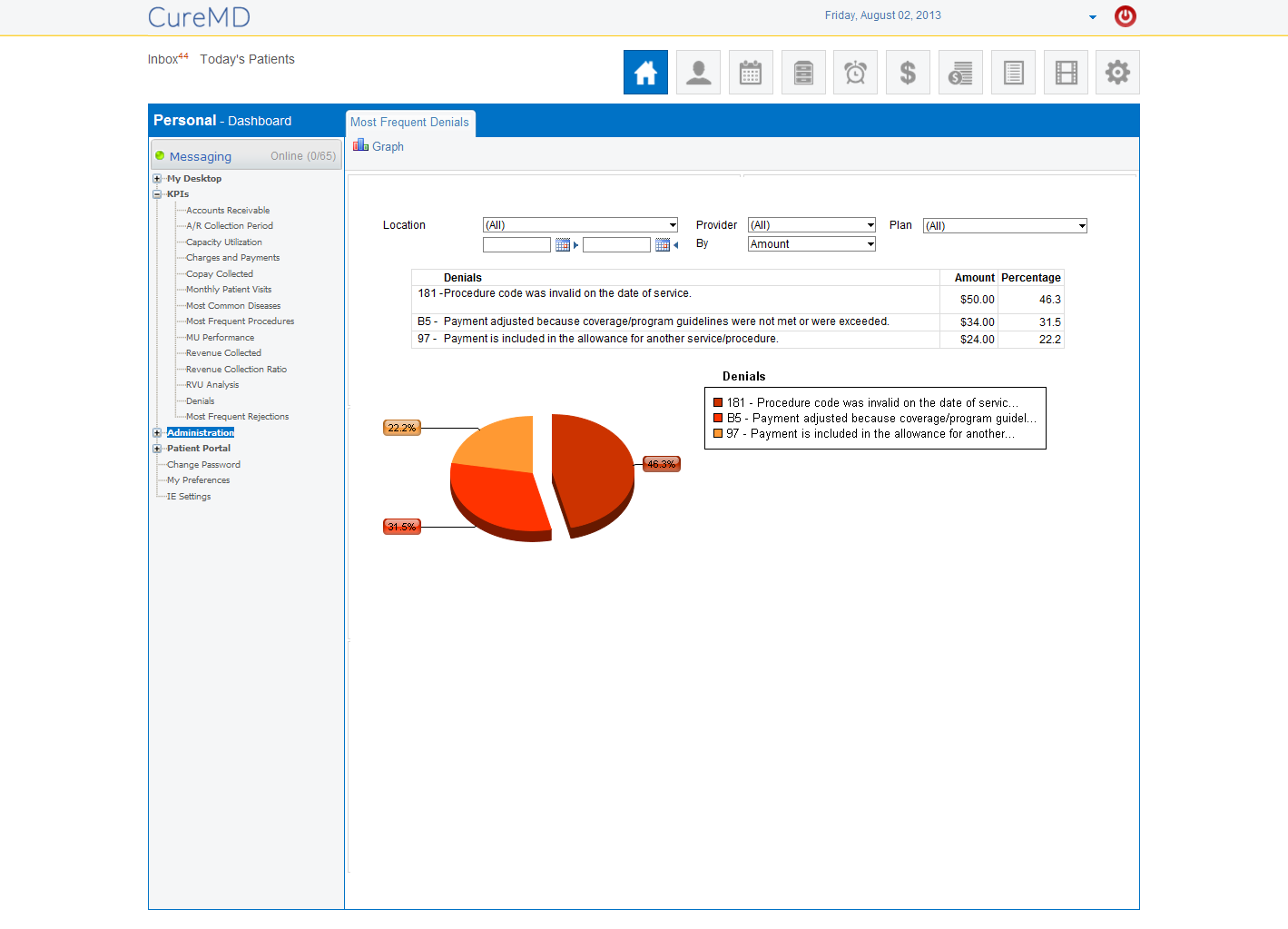Expand the Administration tree node
This screenshot has height=929, width=1288.
(x=157, y=433)
